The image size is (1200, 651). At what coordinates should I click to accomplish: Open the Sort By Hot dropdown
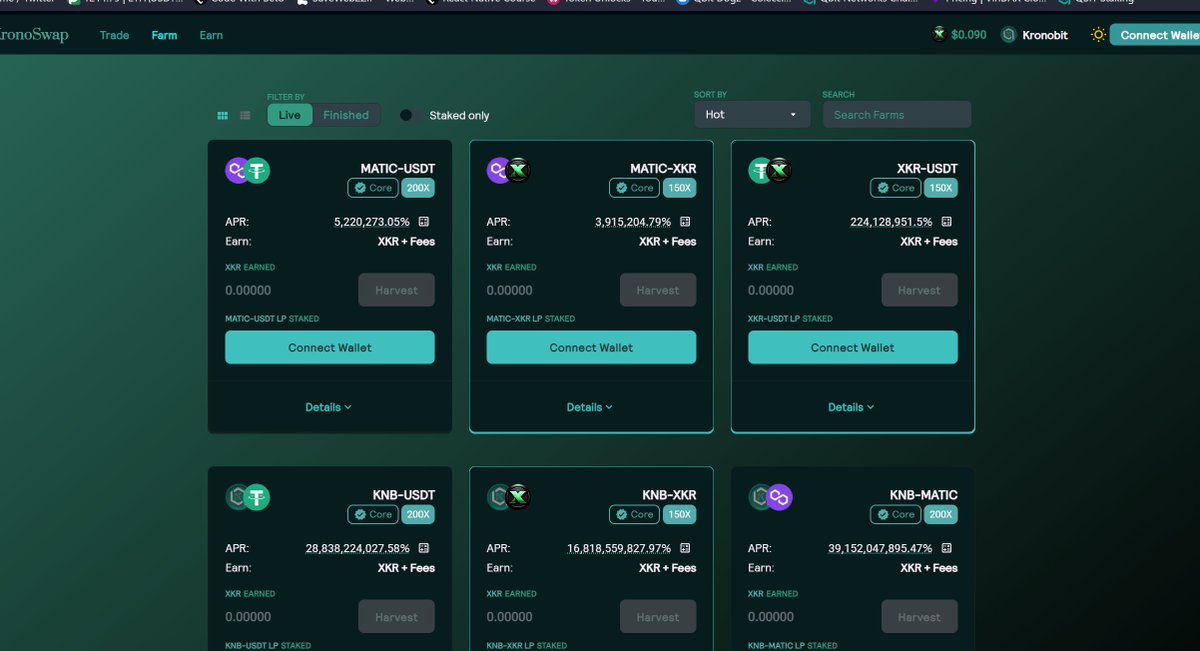tap(752, 114)
